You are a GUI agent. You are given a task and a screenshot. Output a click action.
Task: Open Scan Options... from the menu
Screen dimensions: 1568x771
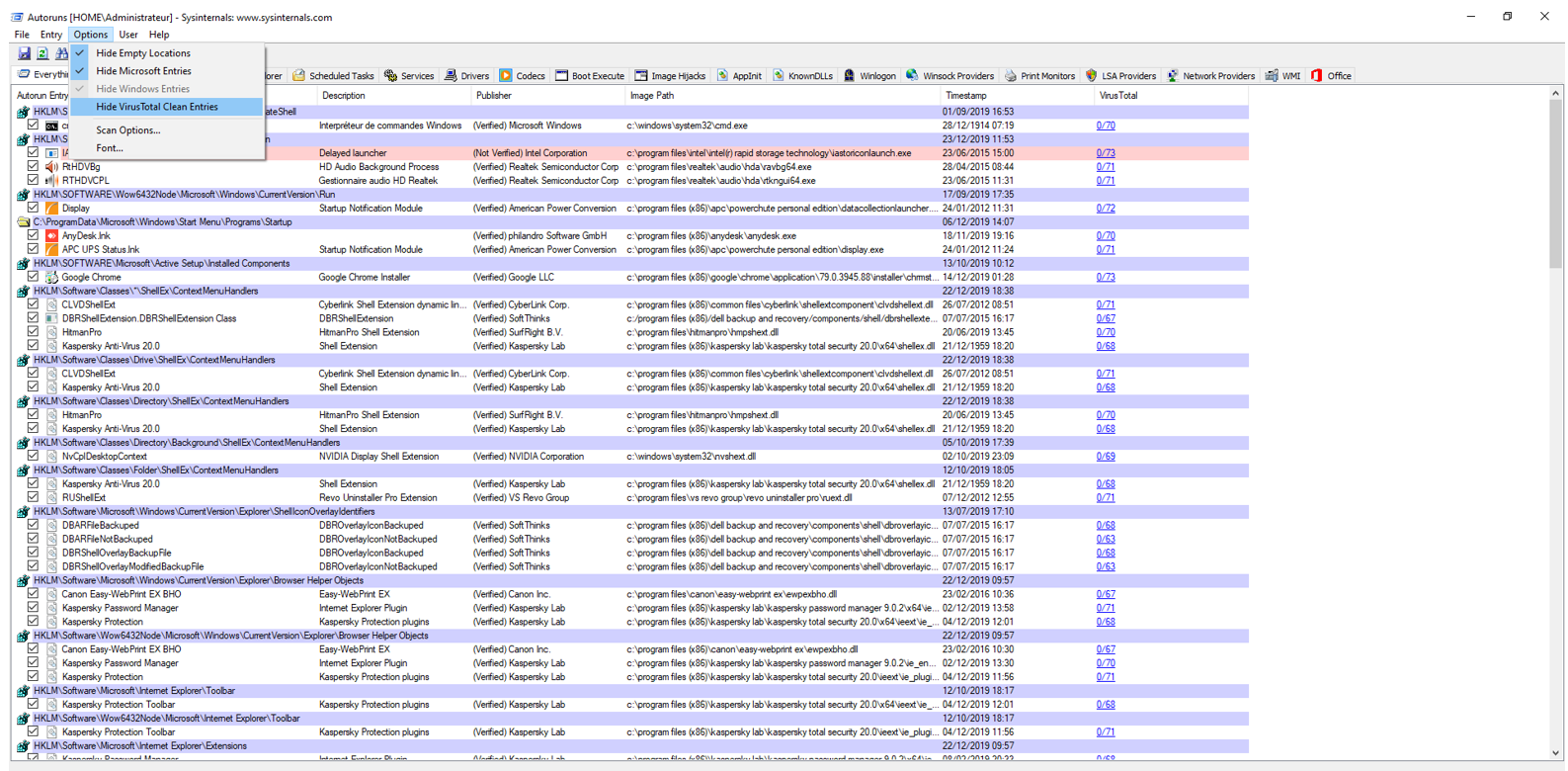pos(127,130)
